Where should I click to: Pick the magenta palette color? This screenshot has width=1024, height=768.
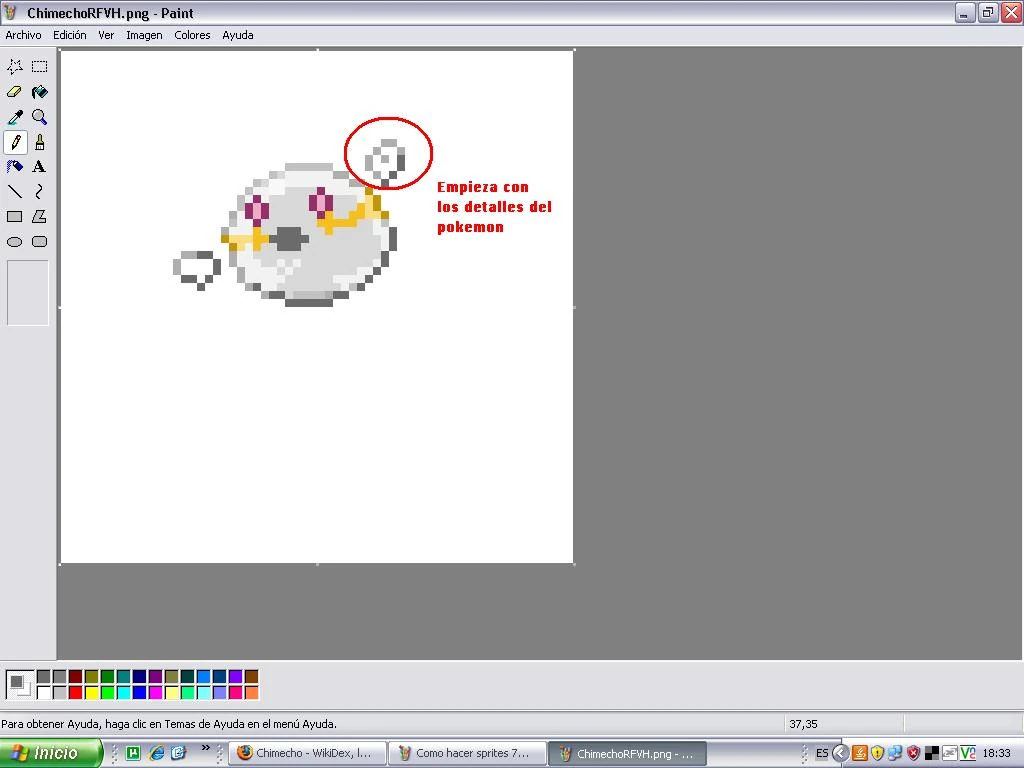click(155, 692)
